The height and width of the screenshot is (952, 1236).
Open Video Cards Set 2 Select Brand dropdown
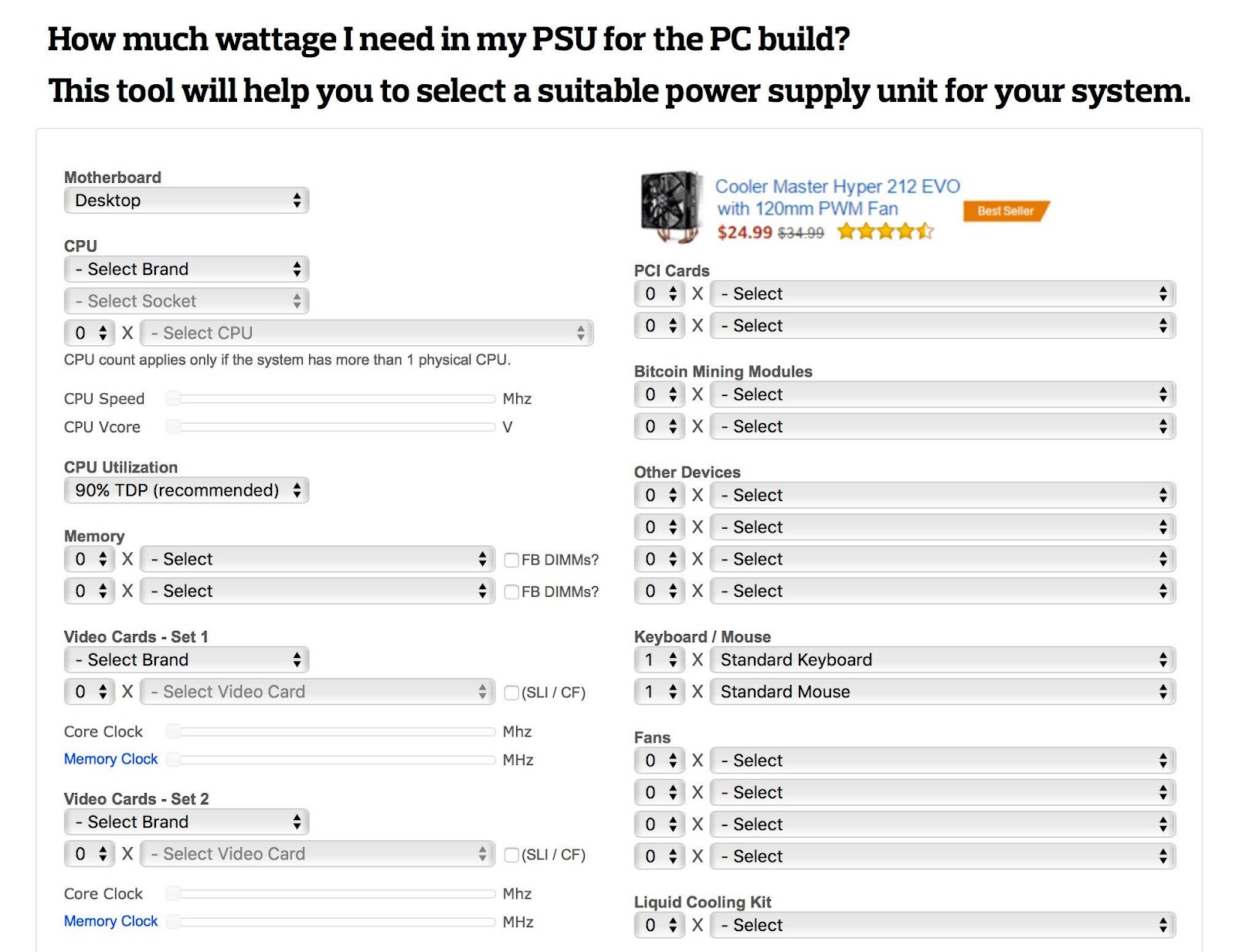coord(186,822)
